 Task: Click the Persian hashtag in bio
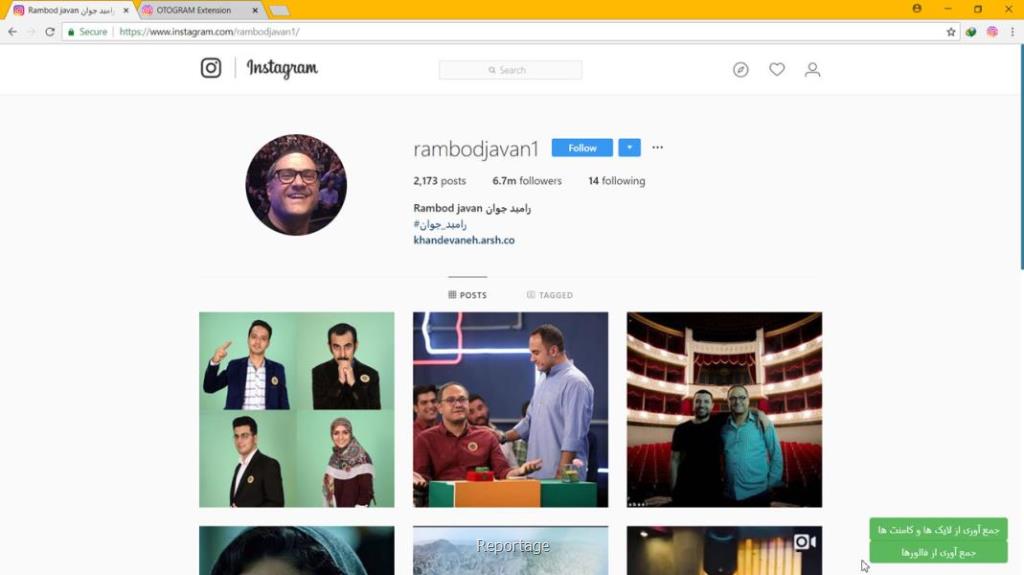click(440, 224)
